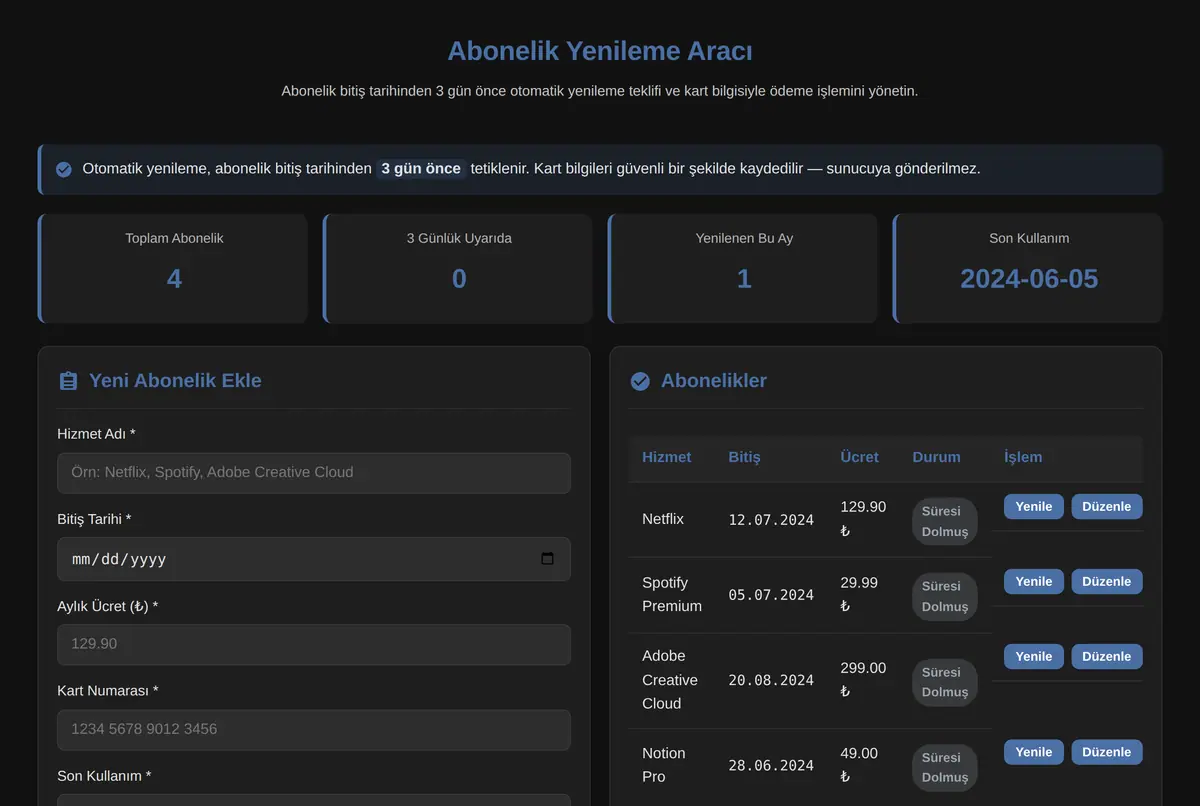This screenshot has width=1200, height=806.
Task: Edit the Adobe Creative Cloud subscription
Action: tap(1107, 656)
